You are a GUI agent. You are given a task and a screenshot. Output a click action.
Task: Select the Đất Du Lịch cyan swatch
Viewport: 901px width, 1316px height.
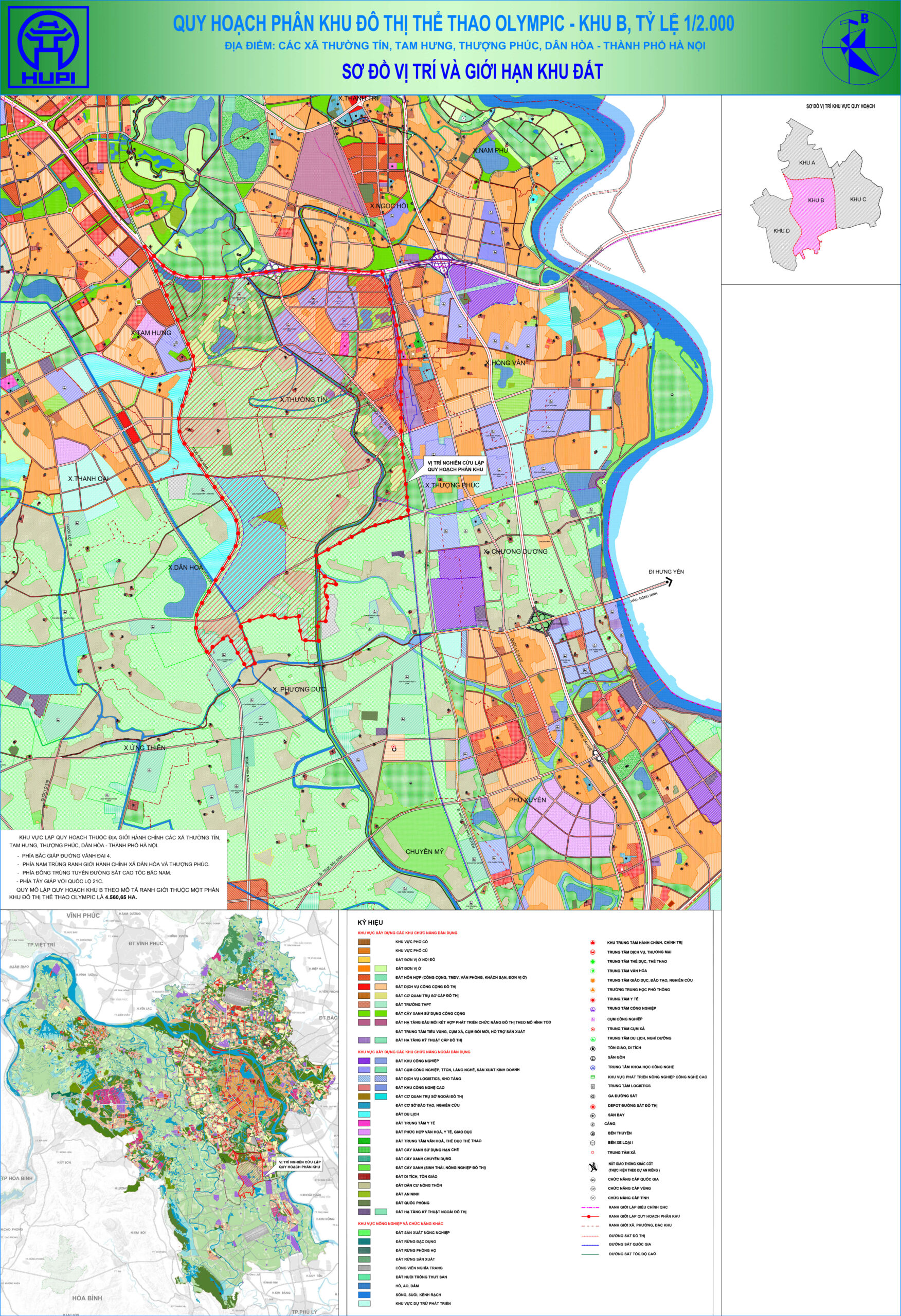coord(364,1114)
